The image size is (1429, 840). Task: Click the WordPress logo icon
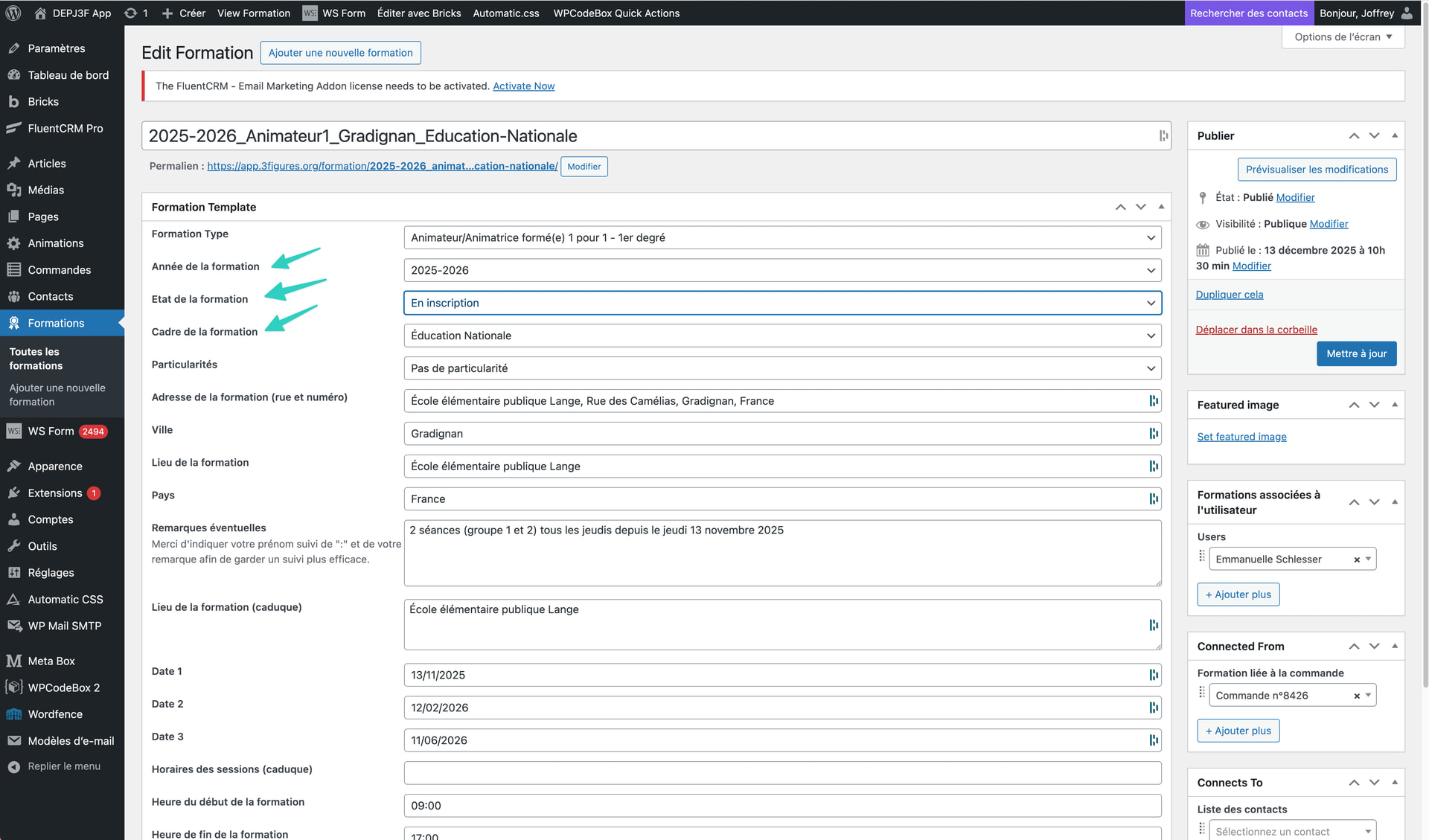[x=13, y=13]
